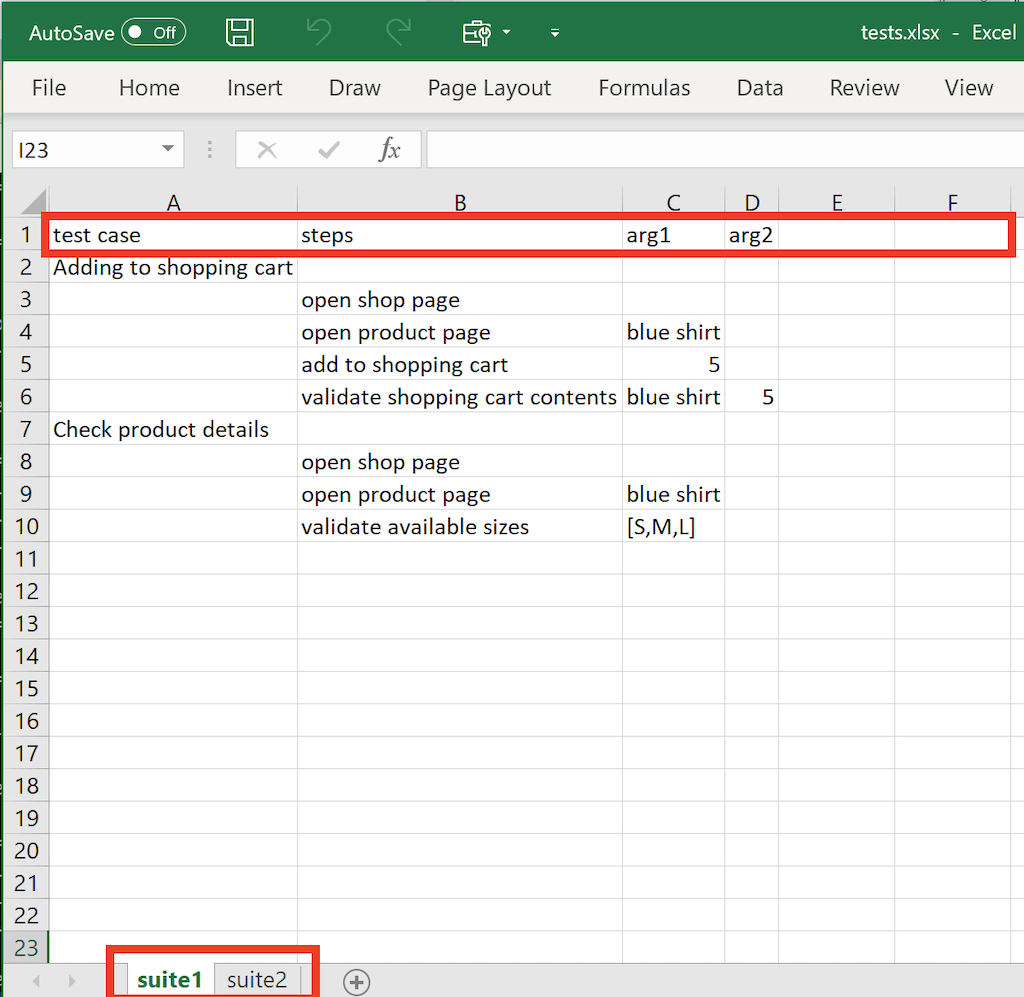Select column B header
This screenshot has width=1024, height=997.
[460, 202]
